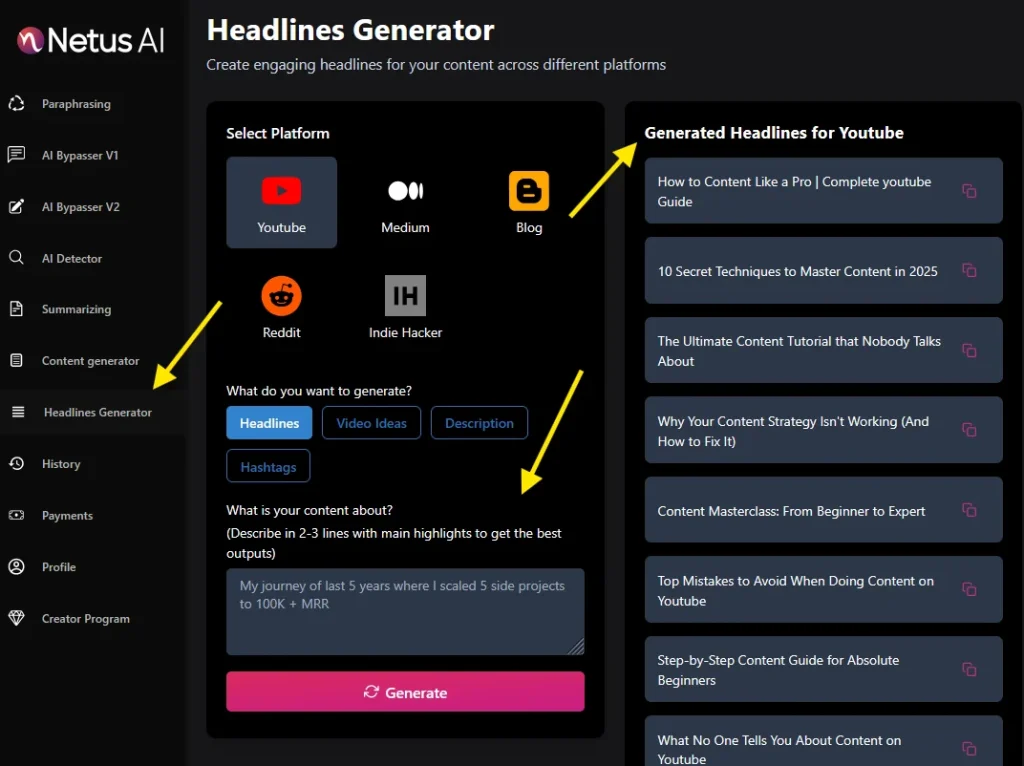Choose the Description generation option
The height and width of the screenshot is (766, 1024).
[x=479, y=422]
